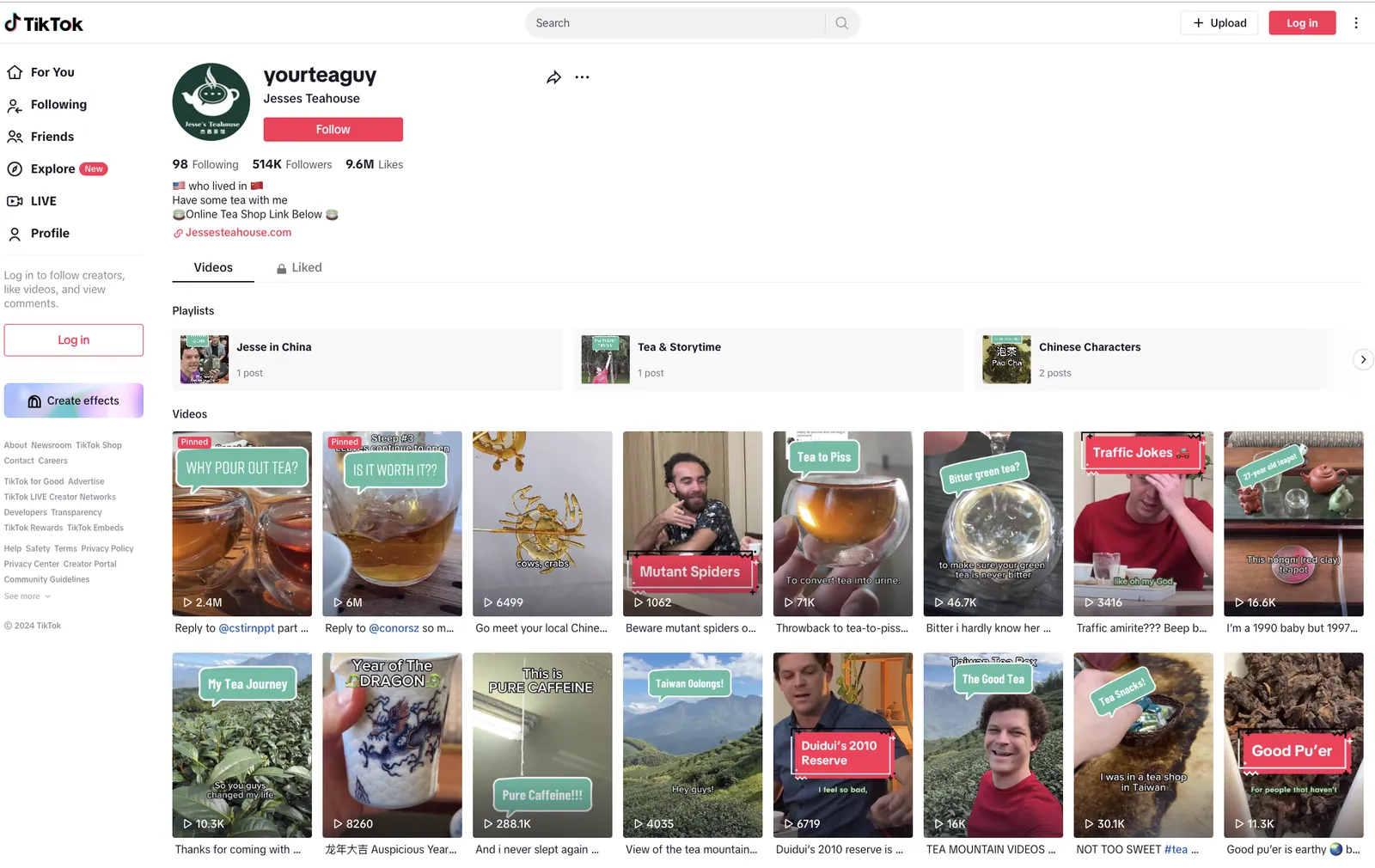Click the #tea hashtag link
This screenshot has width=1375, height=868.
click(x=1176, y=850)
